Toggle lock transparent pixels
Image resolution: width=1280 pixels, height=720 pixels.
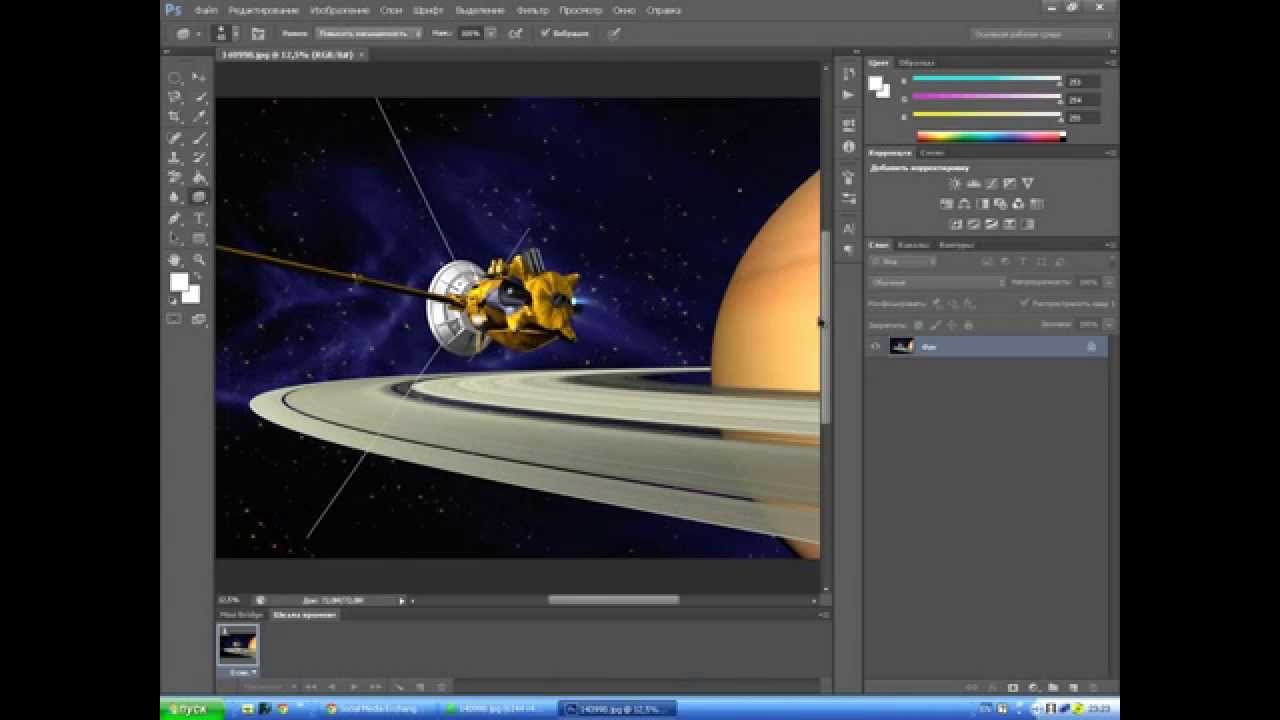pos(920,325)
